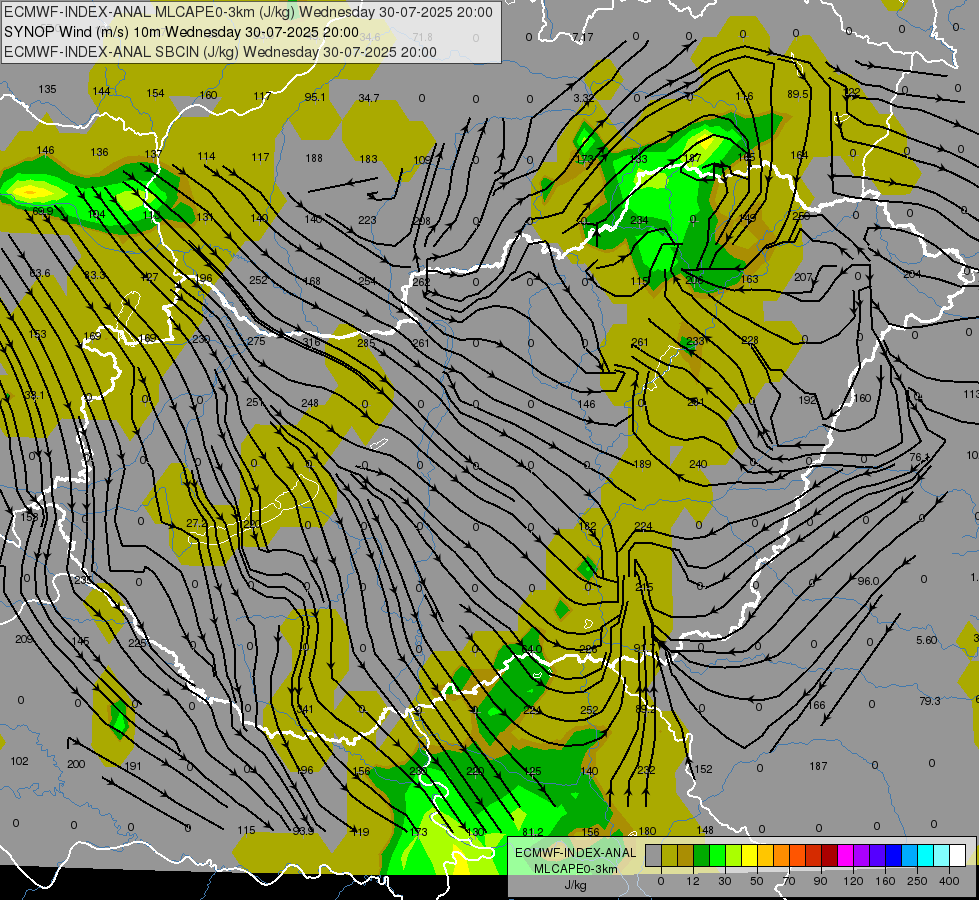Screen dimensions: 979x900
Task: Click the white legend swatch above 400
Action: 958,856
